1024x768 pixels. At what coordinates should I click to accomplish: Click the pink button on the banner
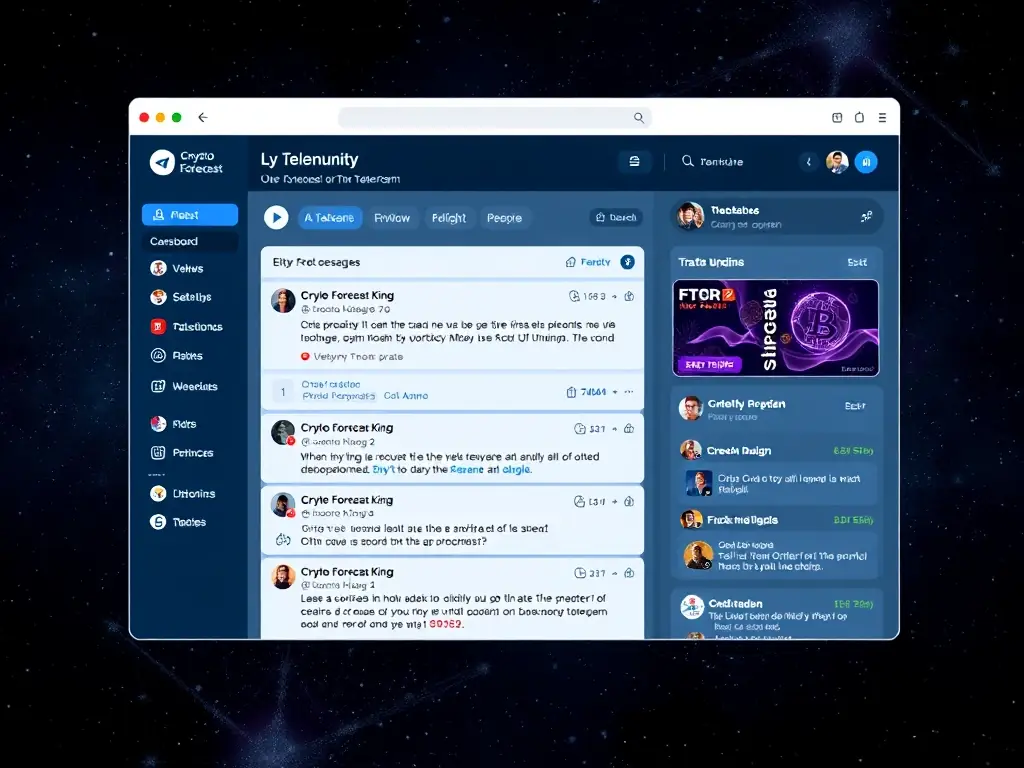[710, 364]
